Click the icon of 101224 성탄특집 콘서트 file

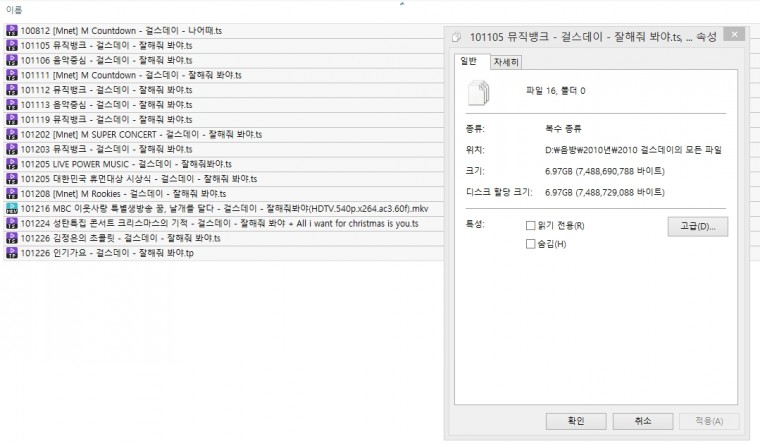point(12,223)
